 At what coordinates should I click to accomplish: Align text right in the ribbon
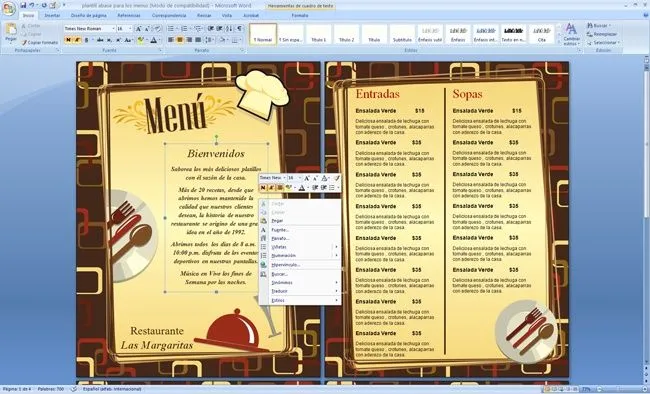point(189,40)
